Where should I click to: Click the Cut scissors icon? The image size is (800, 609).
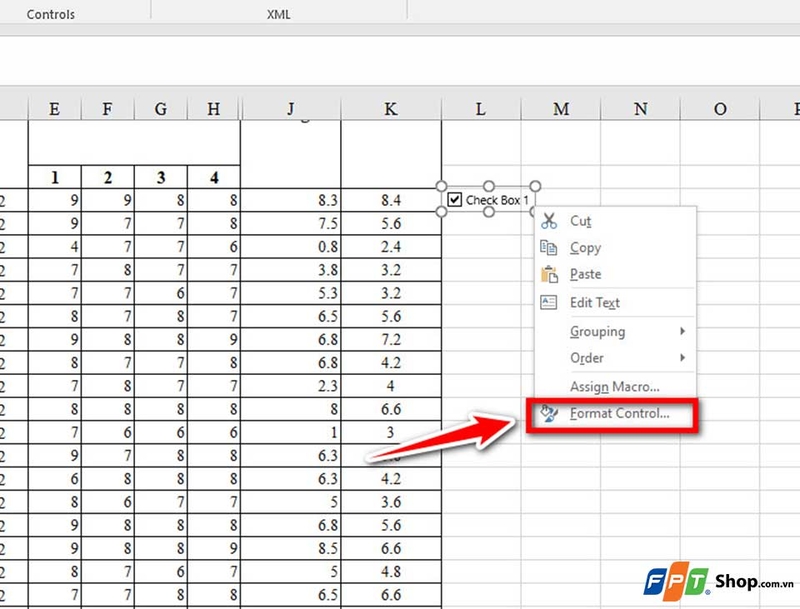(548, 221)
